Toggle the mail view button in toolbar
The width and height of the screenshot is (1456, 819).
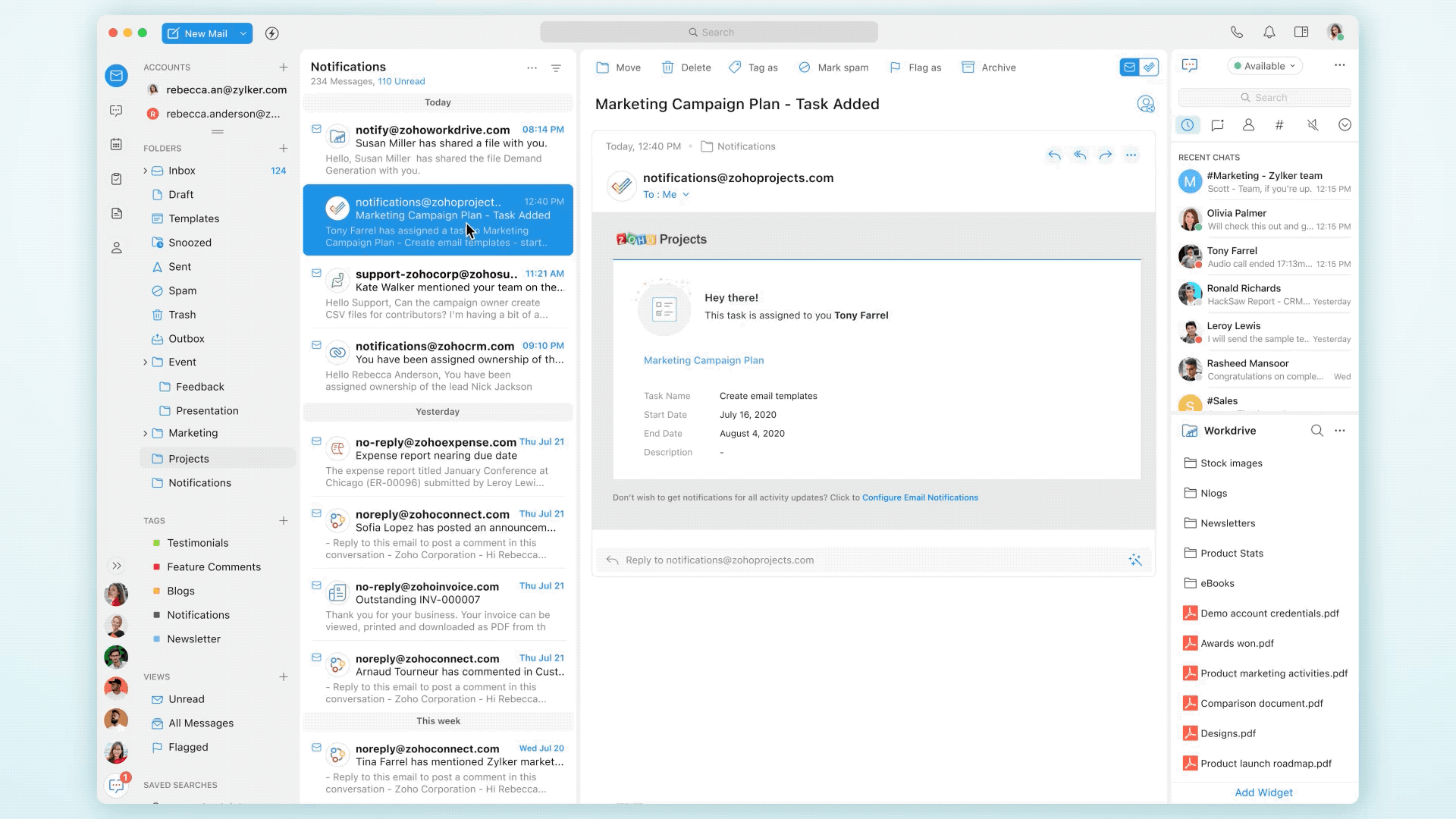pos(1130,67)
